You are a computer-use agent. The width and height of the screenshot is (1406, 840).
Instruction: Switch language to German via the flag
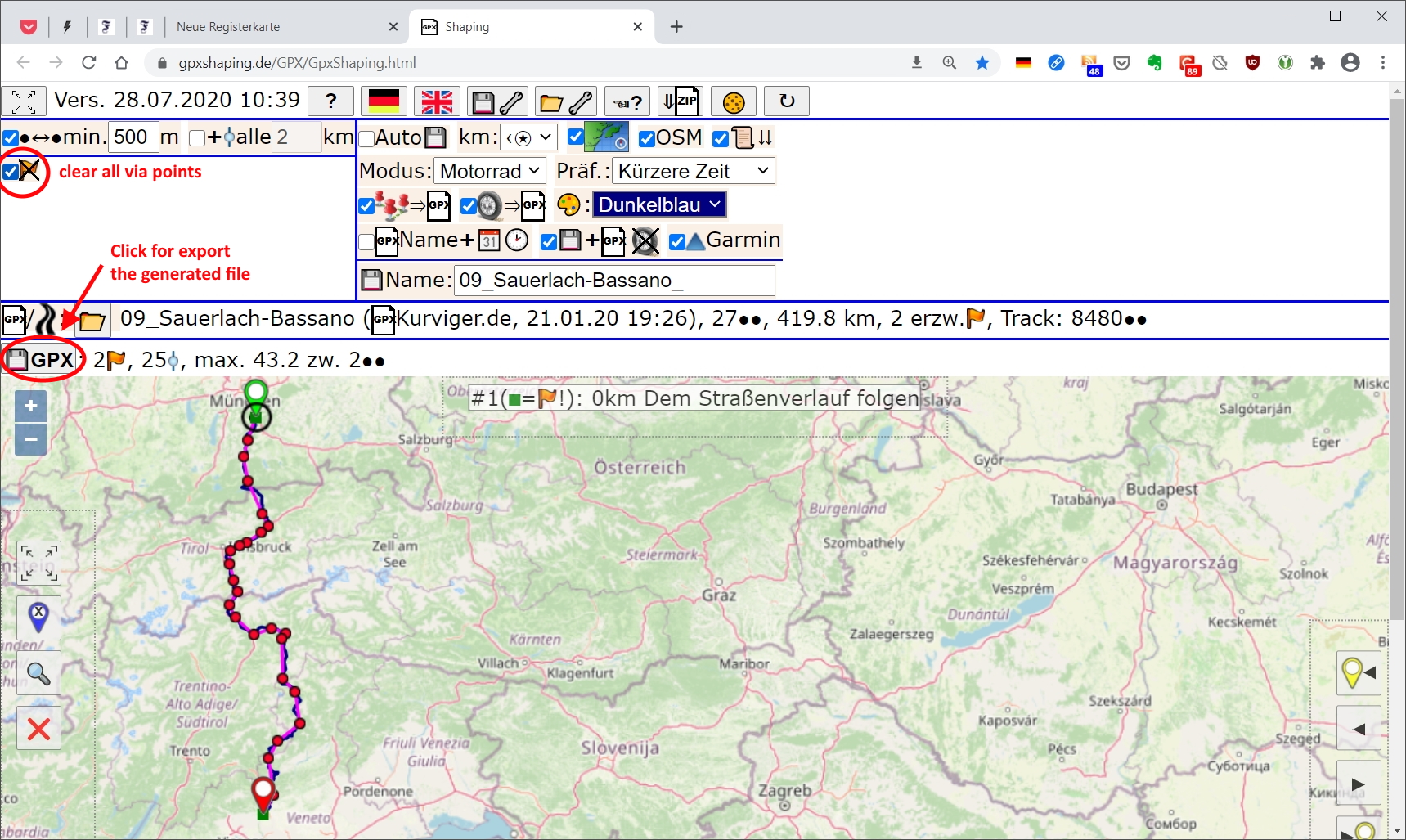pyautogui.click(x=384, y=101)
